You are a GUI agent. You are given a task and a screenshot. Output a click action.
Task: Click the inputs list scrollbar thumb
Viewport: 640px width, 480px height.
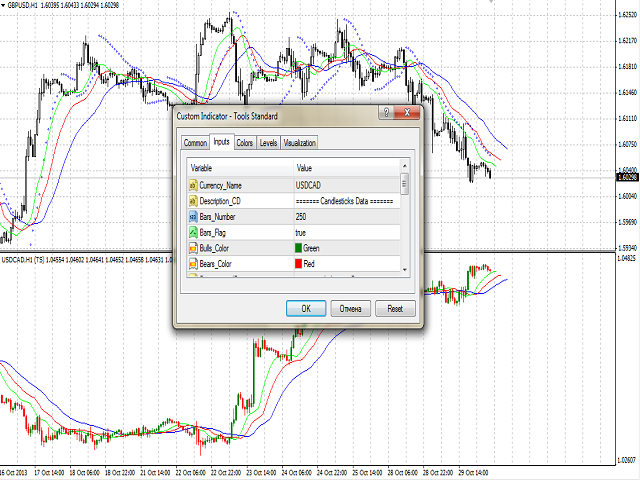[404, 184]
